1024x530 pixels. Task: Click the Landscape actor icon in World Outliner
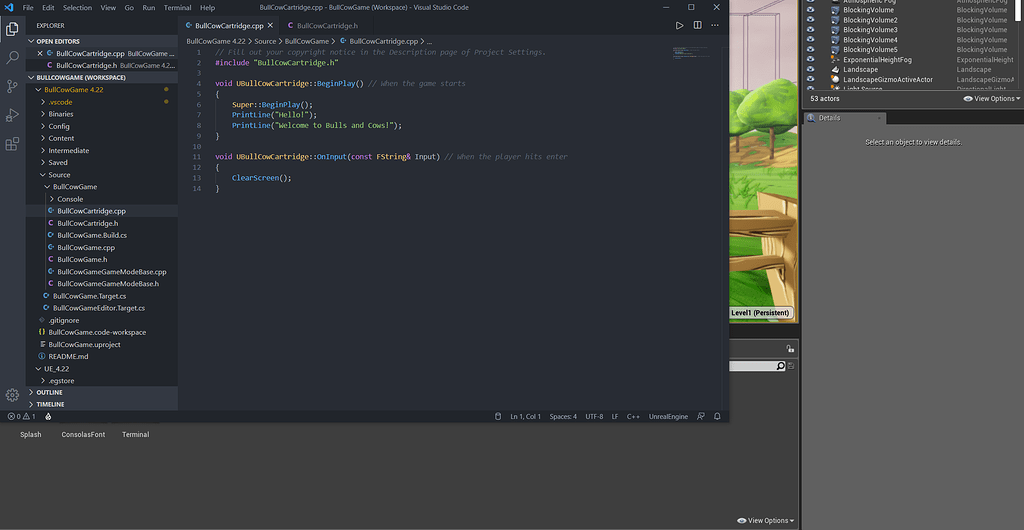(835, 69)
